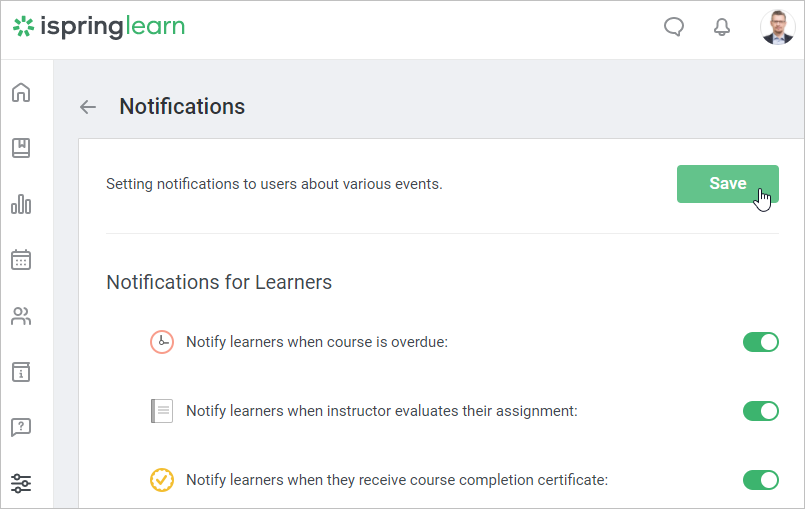The height and width of the screenshot is (509, 805).
Task: Open the Settings sliders icon in sidebar
Action: tap(21, 484)
